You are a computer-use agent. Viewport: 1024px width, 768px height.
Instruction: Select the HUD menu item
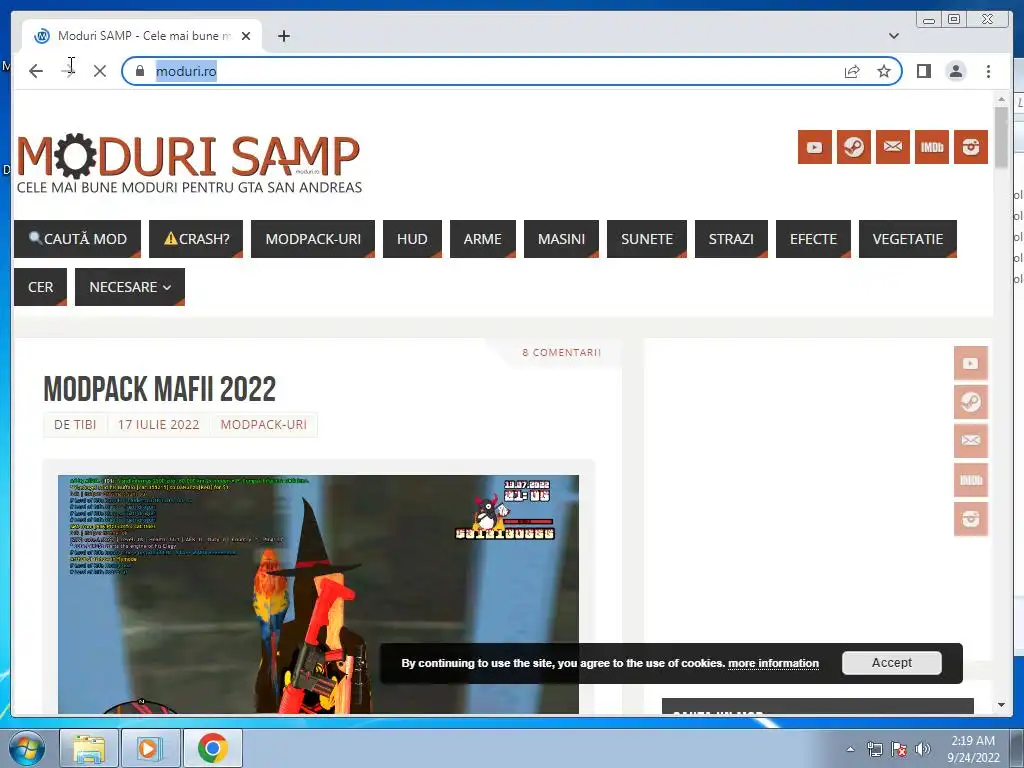click(412, 239)
